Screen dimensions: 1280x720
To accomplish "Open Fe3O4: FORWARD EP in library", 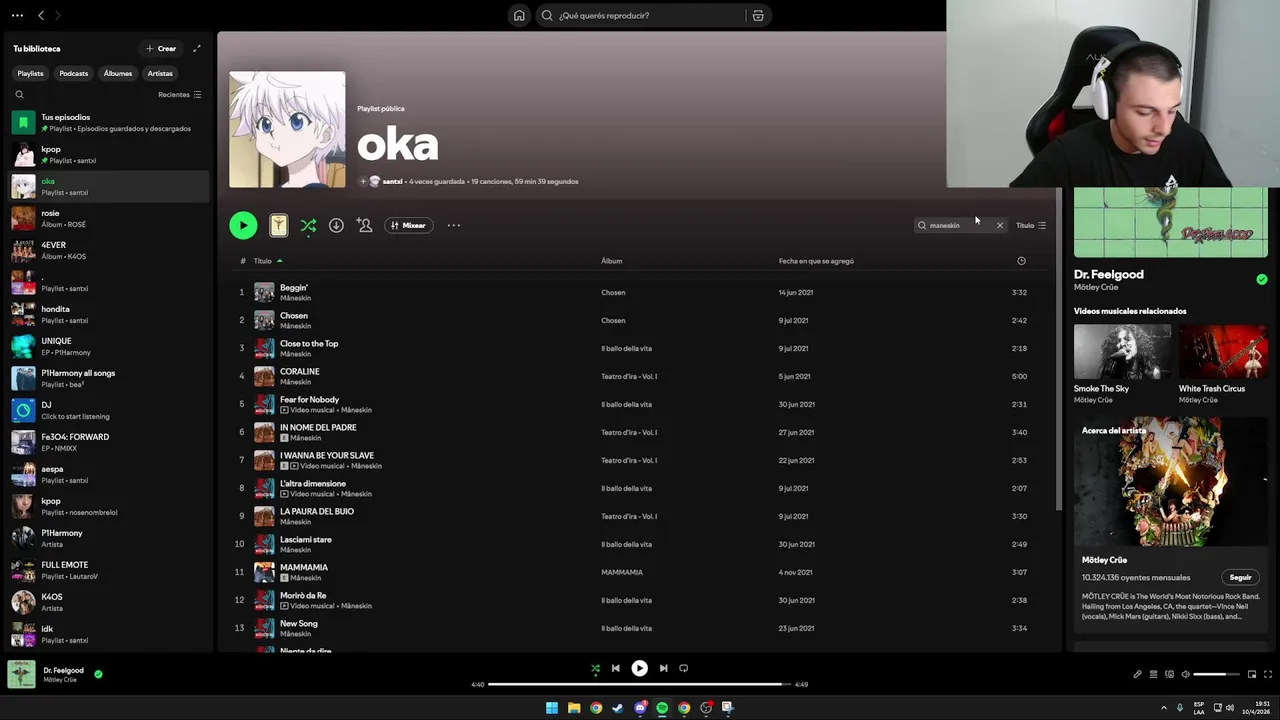I will 109,442.
